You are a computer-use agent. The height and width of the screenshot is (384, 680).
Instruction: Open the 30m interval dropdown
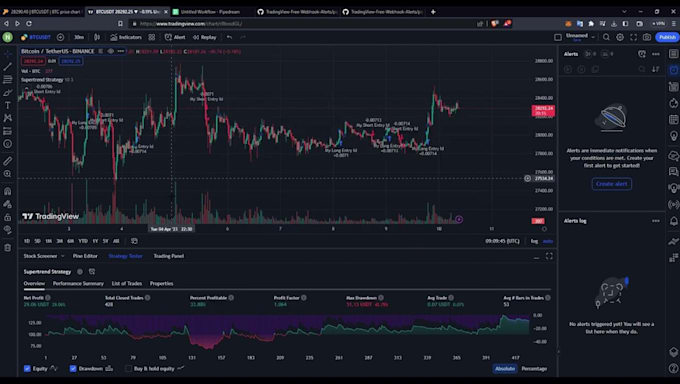click(x=79, y=37)
